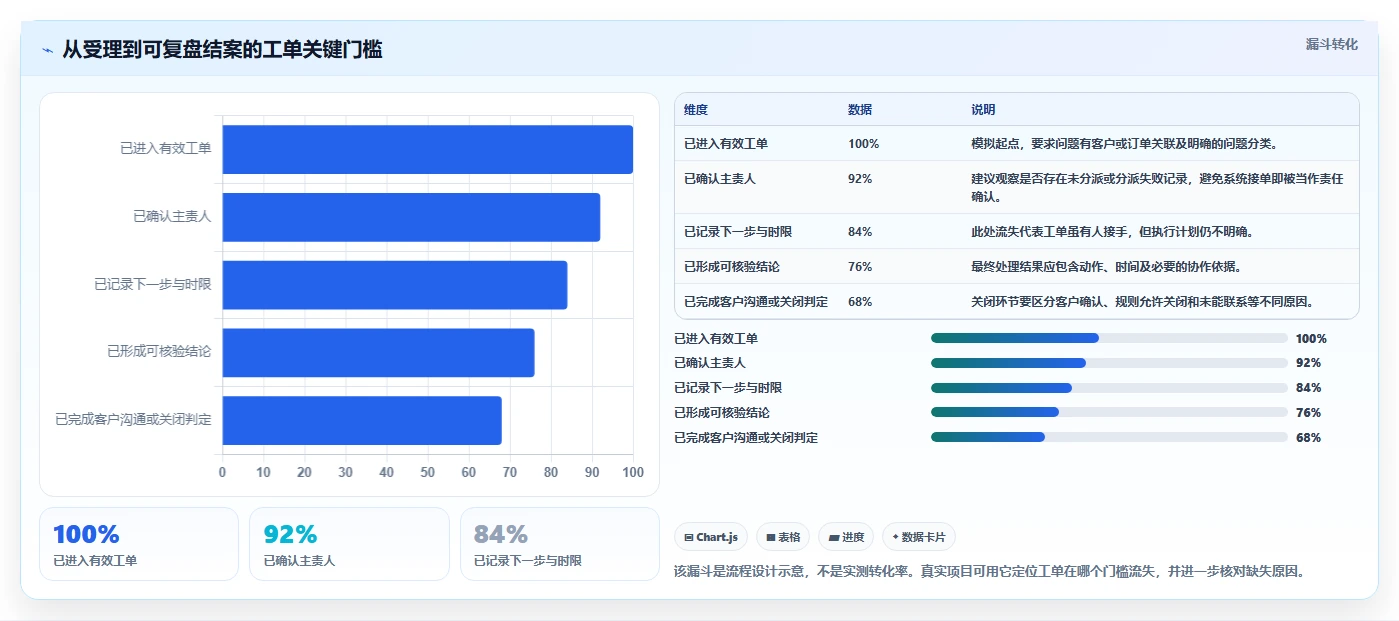The width and height of the screenshot is (1399, 621).
Task: Click the 已进入有效工单 label in the progress list
Action: coord(716,338)
